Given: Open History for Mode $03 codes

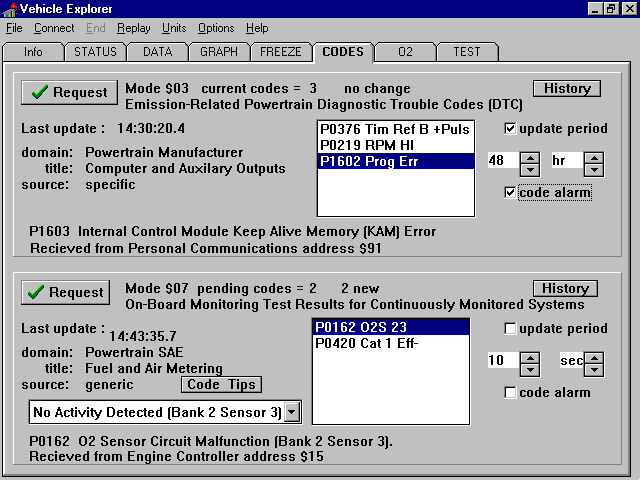Looking at the screenshot, I should 566,88.
